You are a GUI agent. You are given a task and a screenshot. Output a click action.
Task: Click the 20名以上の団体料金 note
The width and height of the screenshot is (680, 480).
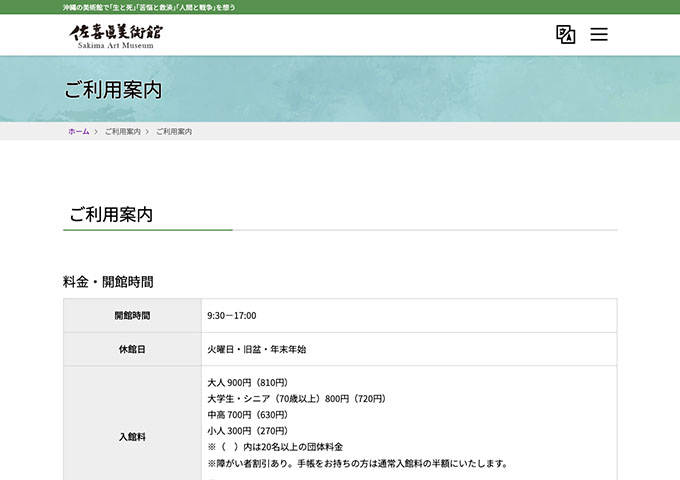pos(275,447)
